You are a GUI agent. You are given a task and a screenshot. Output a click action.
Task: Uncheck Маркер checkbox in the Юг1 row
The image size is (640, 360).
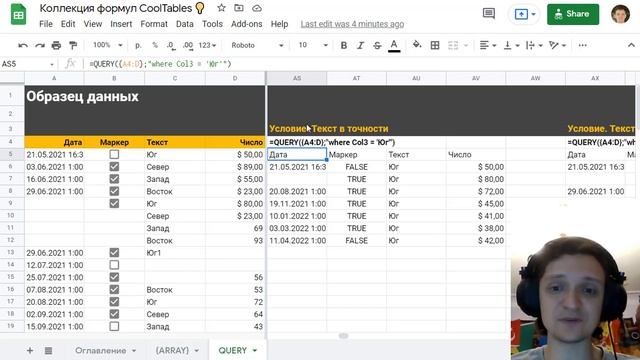[x=114, y=253]
